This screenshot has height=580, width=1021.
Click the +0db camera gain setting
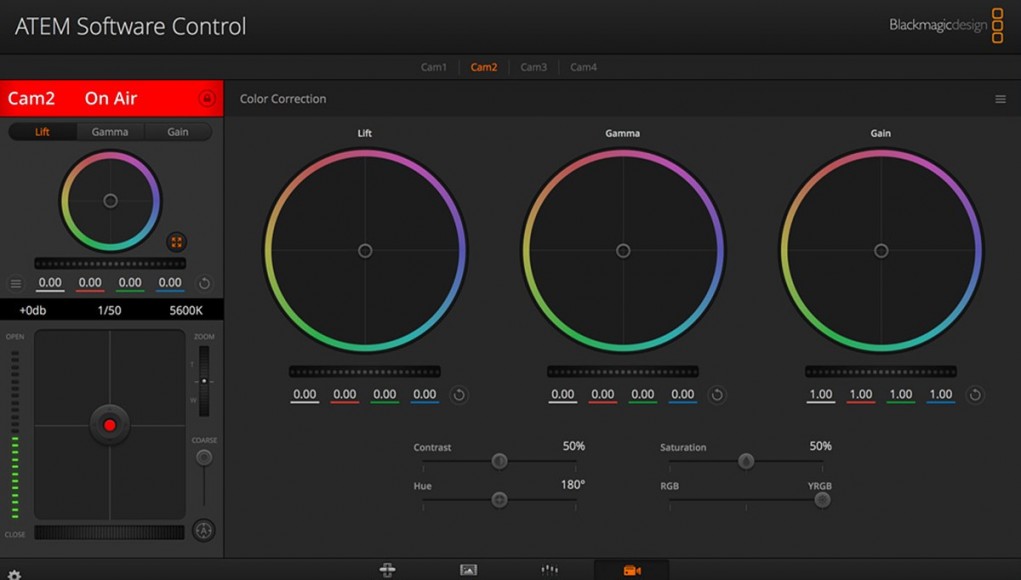[x=33, y=311]
